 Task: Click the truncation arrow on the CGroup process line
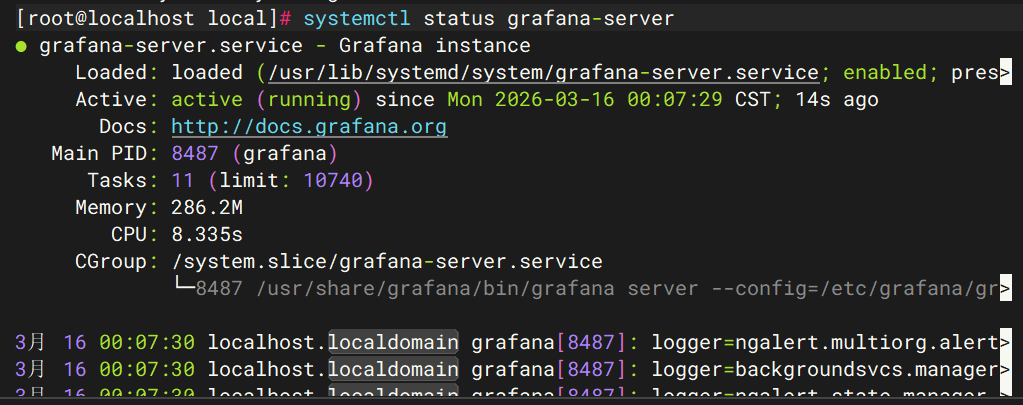[1005, 288]
